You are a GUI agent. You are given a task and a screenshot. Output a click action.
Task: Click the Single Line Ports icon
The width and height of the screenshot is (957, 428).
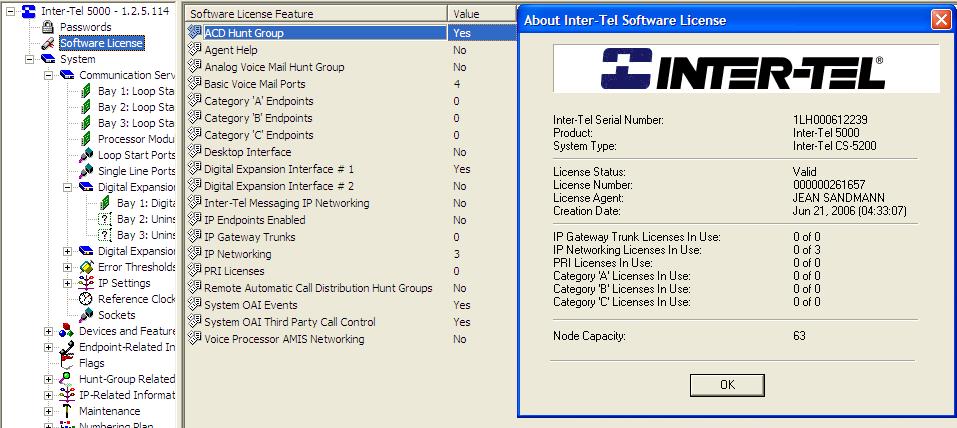pyautogui.click(x=87, y=172)
